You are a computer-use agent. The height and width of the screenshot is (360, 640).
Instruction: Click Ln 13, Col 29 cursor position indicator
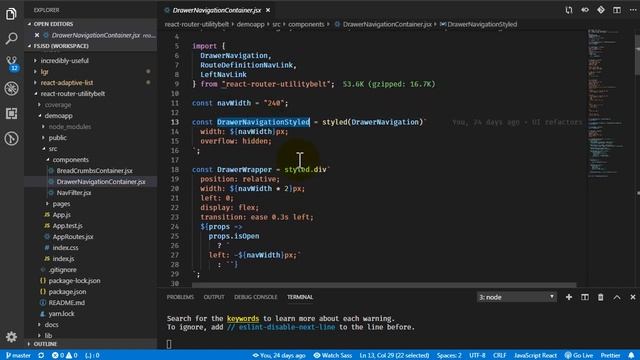click(x=394, y=356)
